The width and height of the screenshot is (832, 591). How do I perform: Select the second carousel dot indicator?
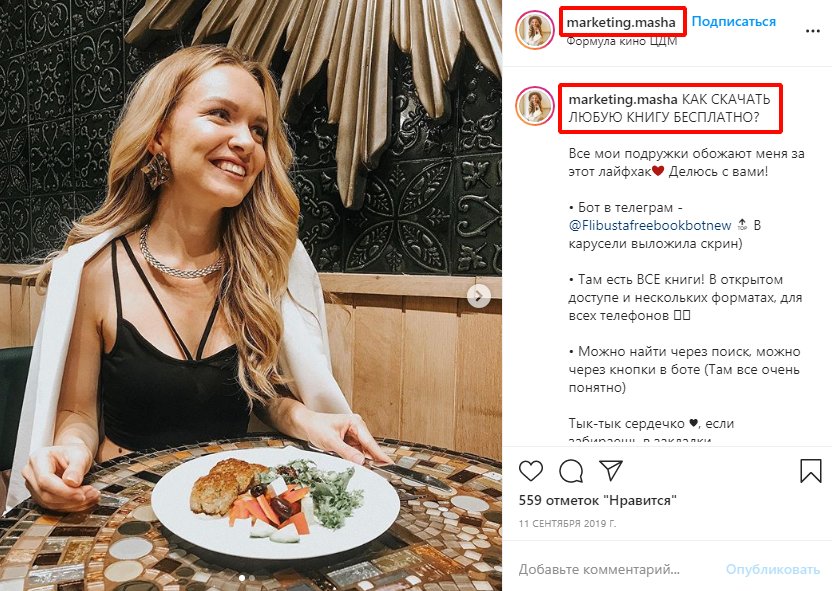(x=251, y=578)
